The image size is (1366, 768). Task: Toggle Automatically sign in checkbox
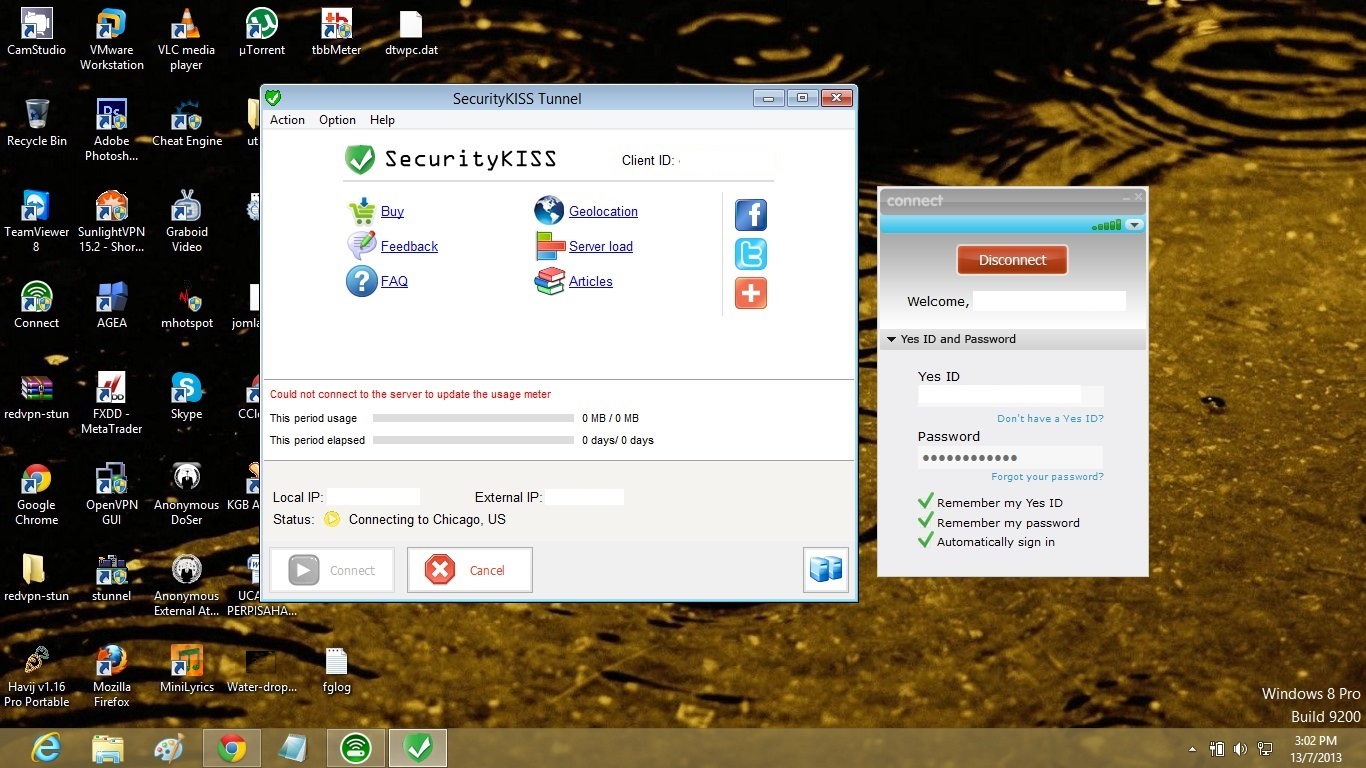925,541
